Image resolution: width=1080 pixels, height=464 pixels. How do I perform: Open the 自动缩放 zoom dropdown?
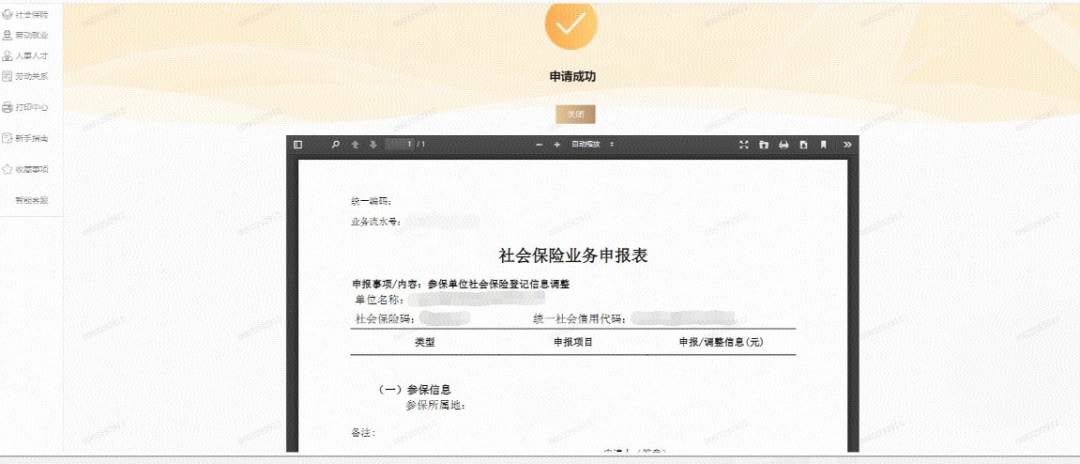592,145
